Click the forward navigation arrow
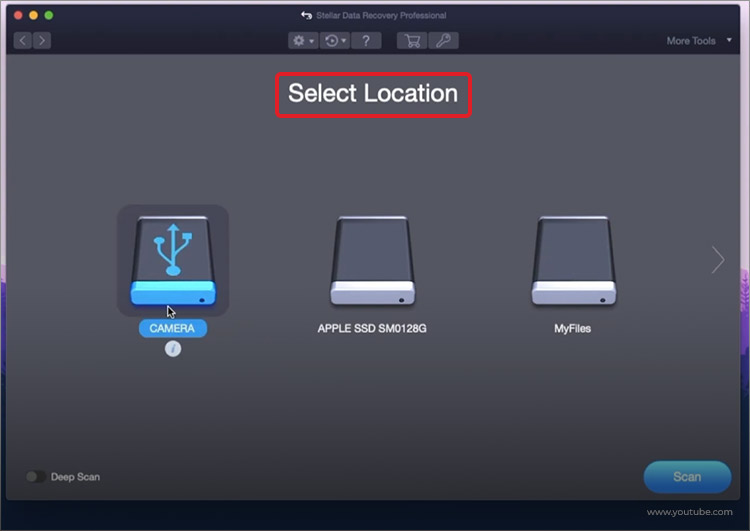 point(42,41)
